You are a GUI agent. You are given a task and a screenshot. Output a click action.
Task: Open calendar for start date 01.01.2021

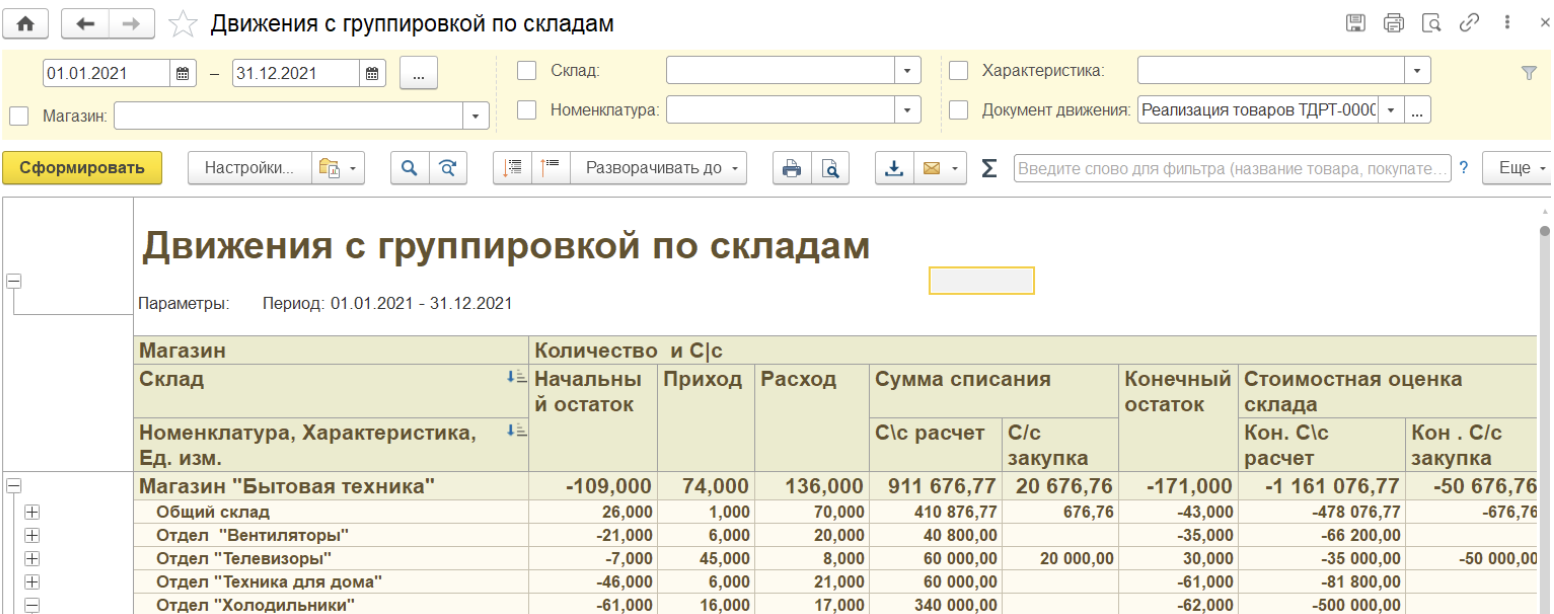point(182,73)
